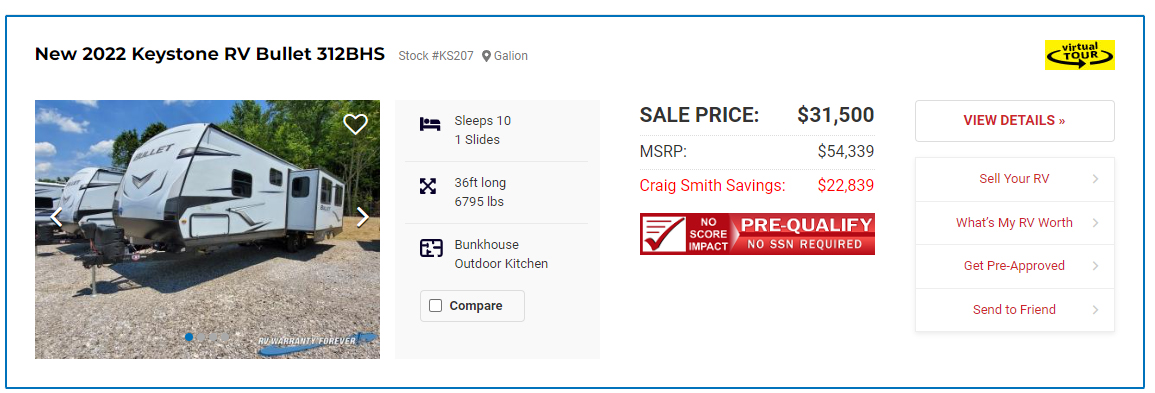Expand What's My RV Worth chevron
The image size is (1155, 393).
coord(1095,222)
